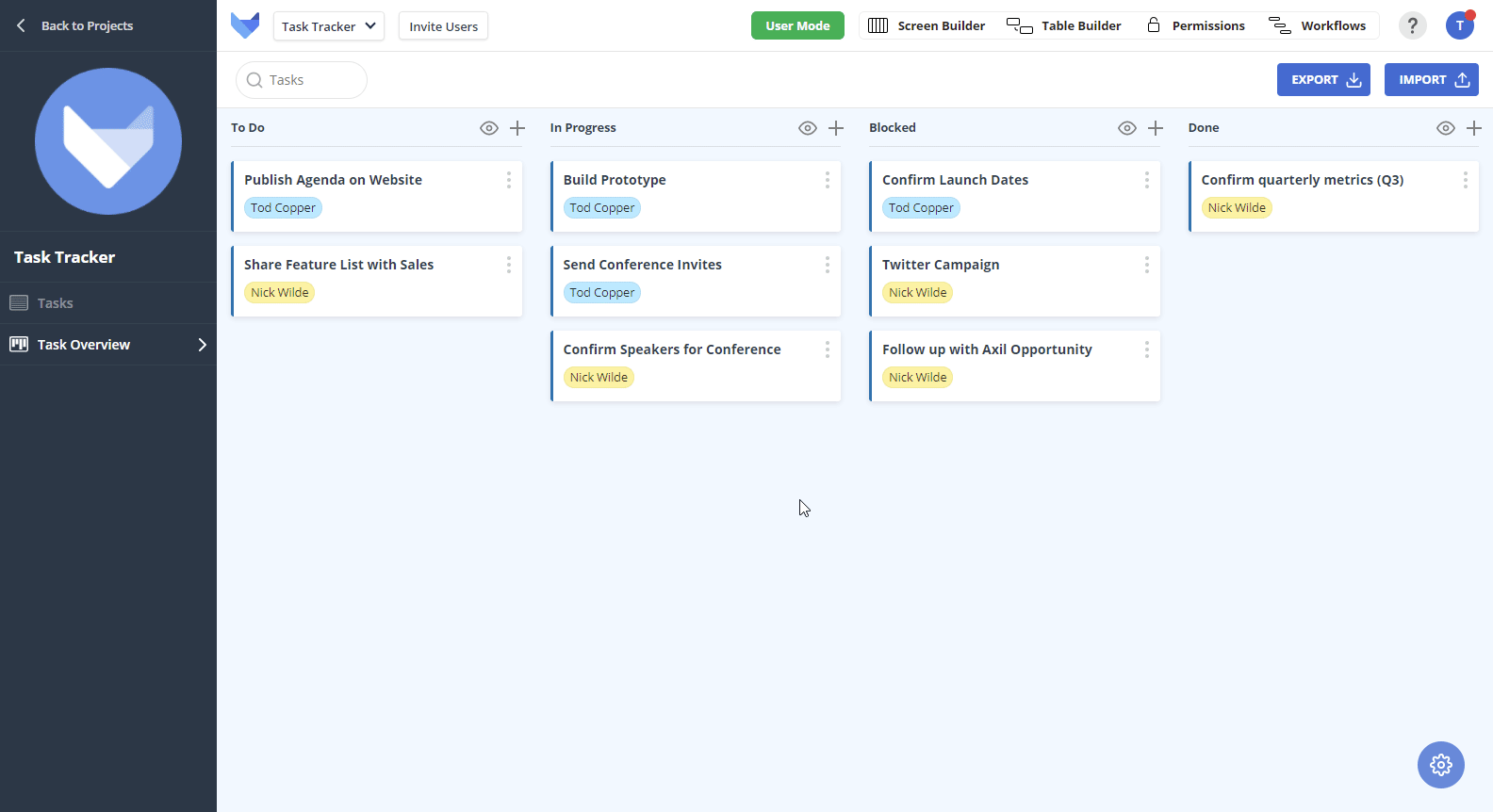Switch to User Mode
The width and height of the screenshot is (1493, 812).
(797, 25)
